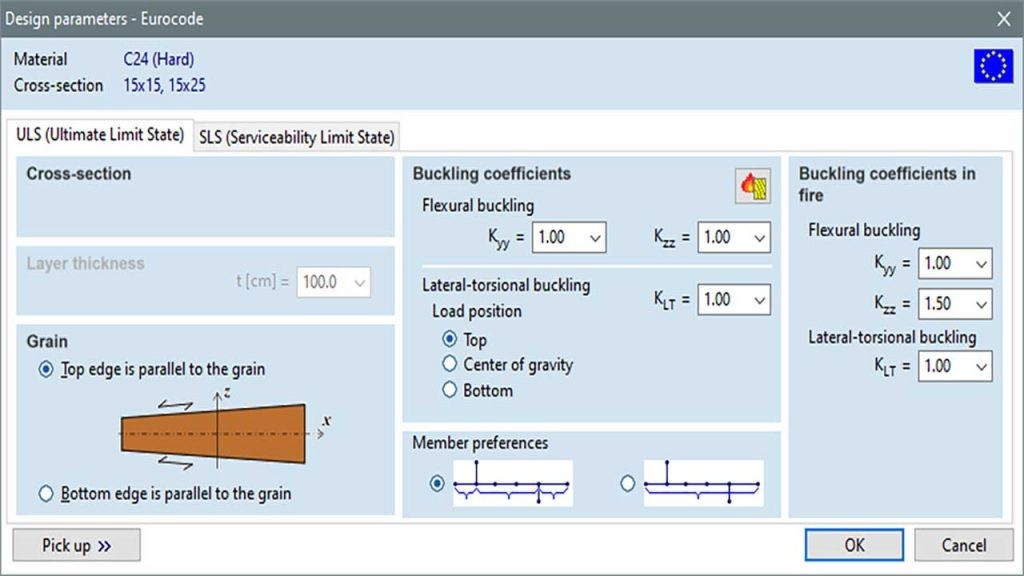The height and width of the screenshot is (576, 1024).
Task: Select Bottom edge parallel to grain
Action: click(46, 493)
